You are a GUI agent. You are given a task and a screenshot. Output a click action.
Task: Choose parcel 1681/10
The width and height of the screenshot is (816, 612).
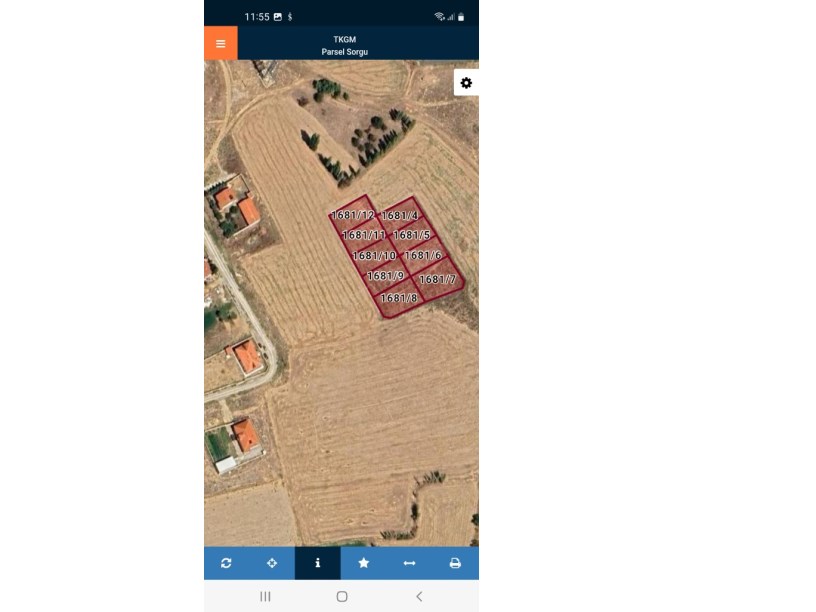point(374,256)
